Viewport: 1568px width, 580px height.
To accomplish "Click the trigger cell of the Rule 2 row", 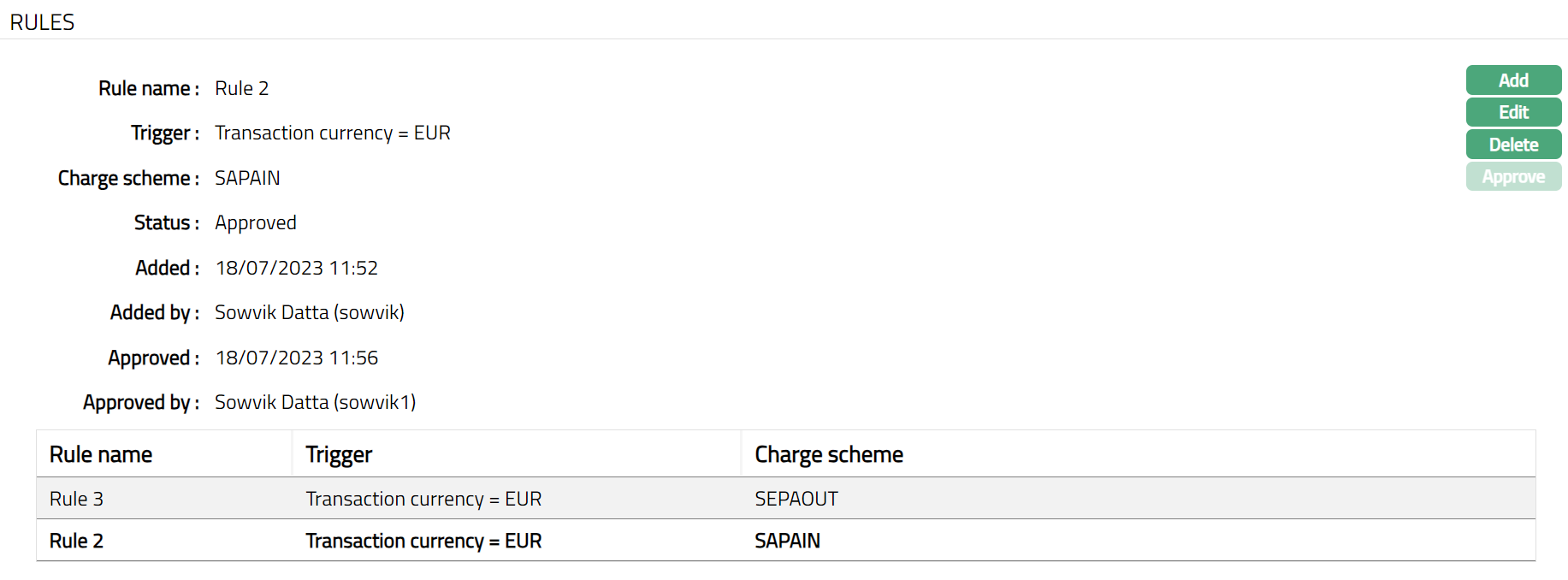I will pyautogui.click(x=423, y=541).
